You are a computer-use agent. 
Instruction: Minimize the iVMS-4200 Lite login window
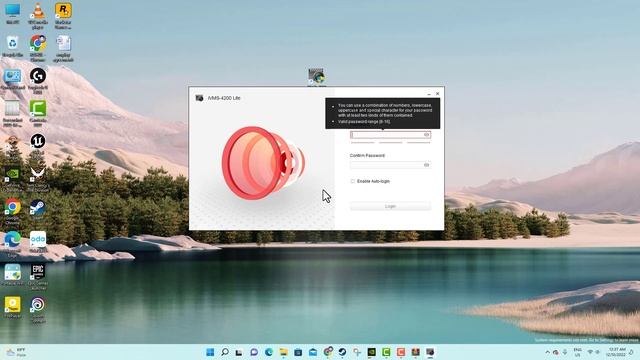pyautogui.click(x=429, y=94)
